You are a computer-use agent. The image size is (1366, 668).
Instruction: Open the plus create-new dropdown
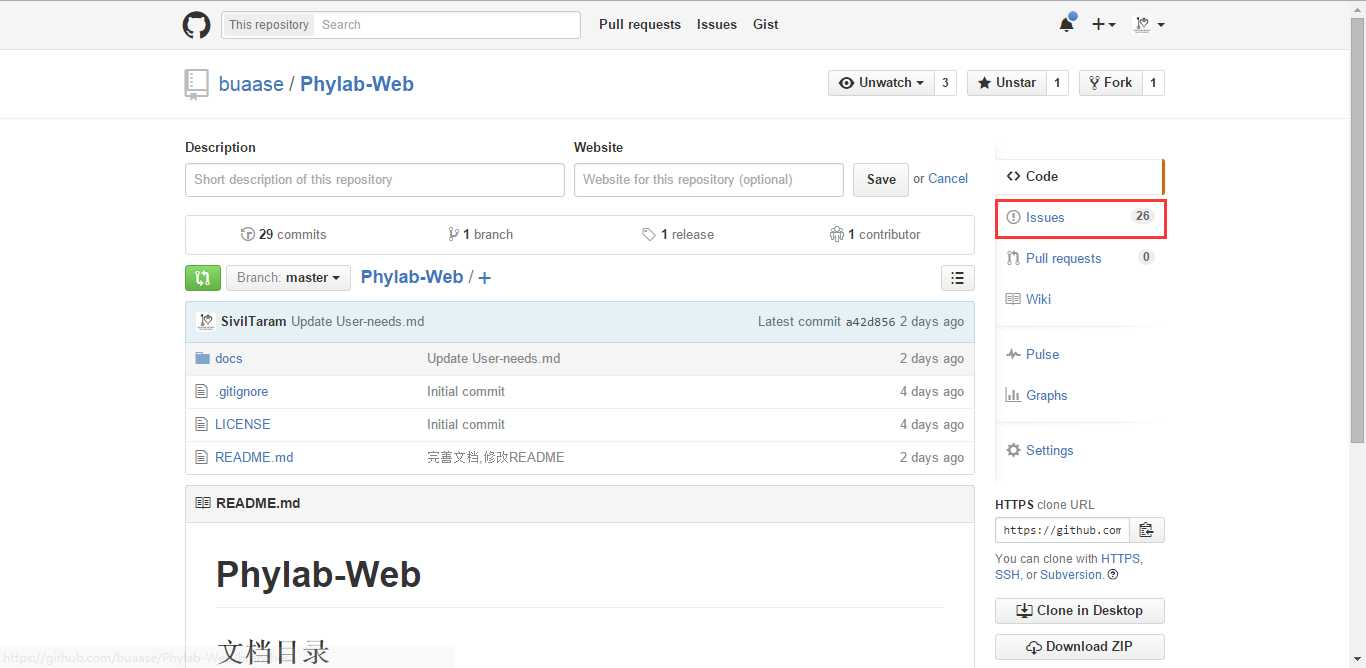[x=1104, y=24]
